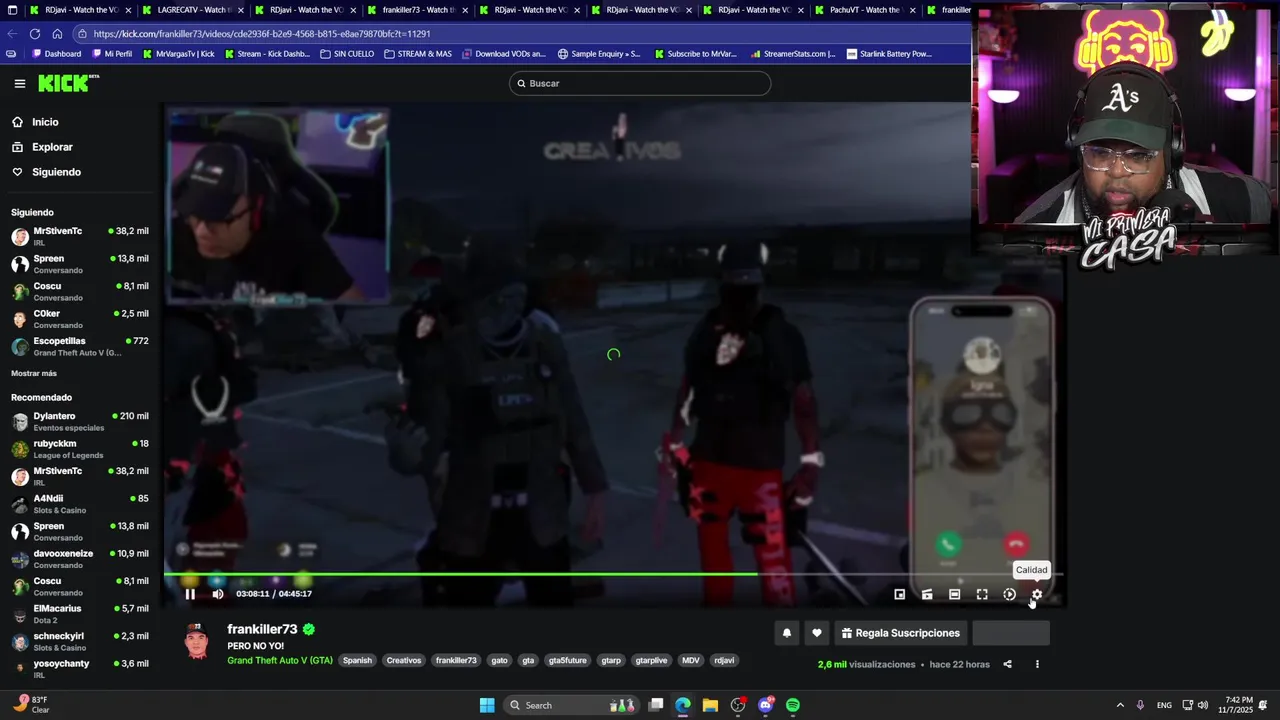Open Dashboard bookmark

[57, 54]
